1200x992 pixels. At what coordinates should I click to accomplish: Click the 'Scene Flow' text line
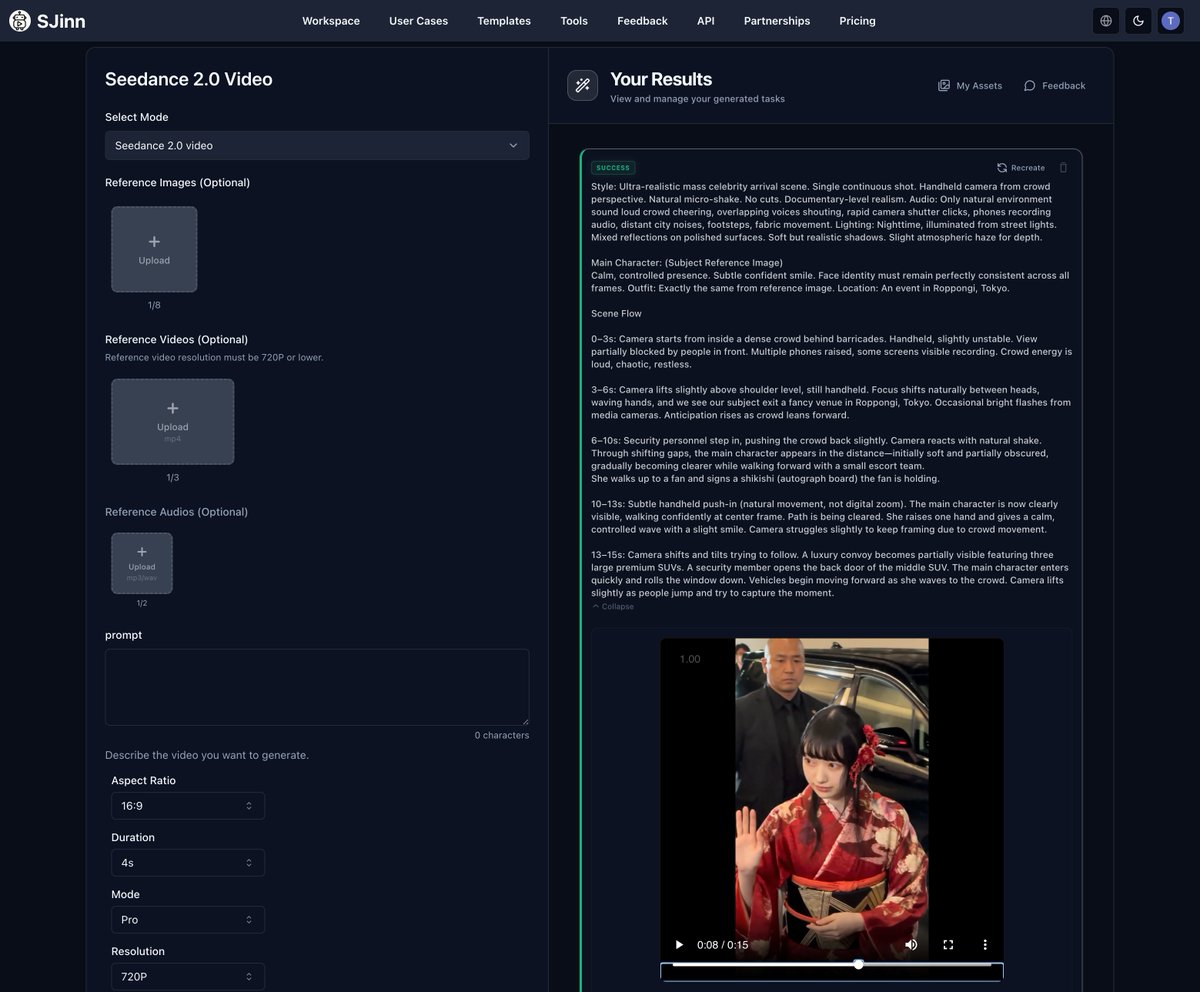(x=617, y=313)
